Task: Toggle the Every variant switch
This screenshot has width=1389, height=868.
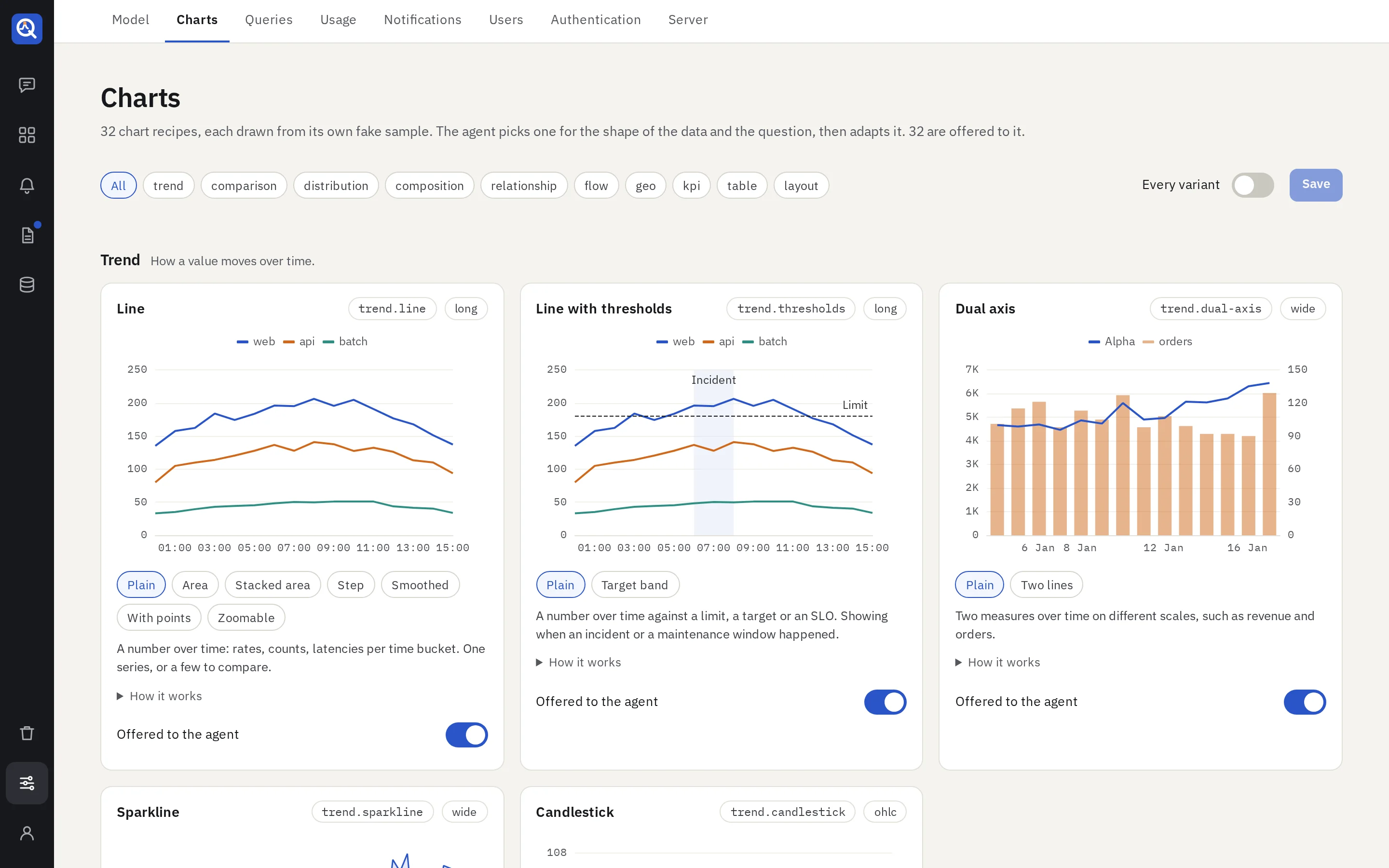Action: [1253, 185]
